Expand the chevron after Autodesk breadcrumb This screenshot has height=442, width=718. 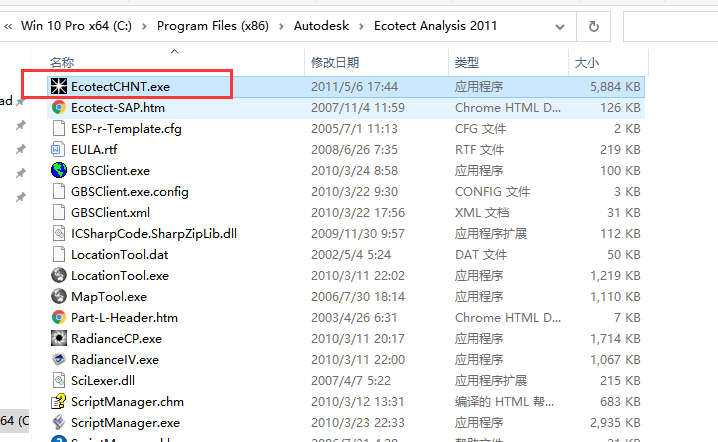point(361,27)
